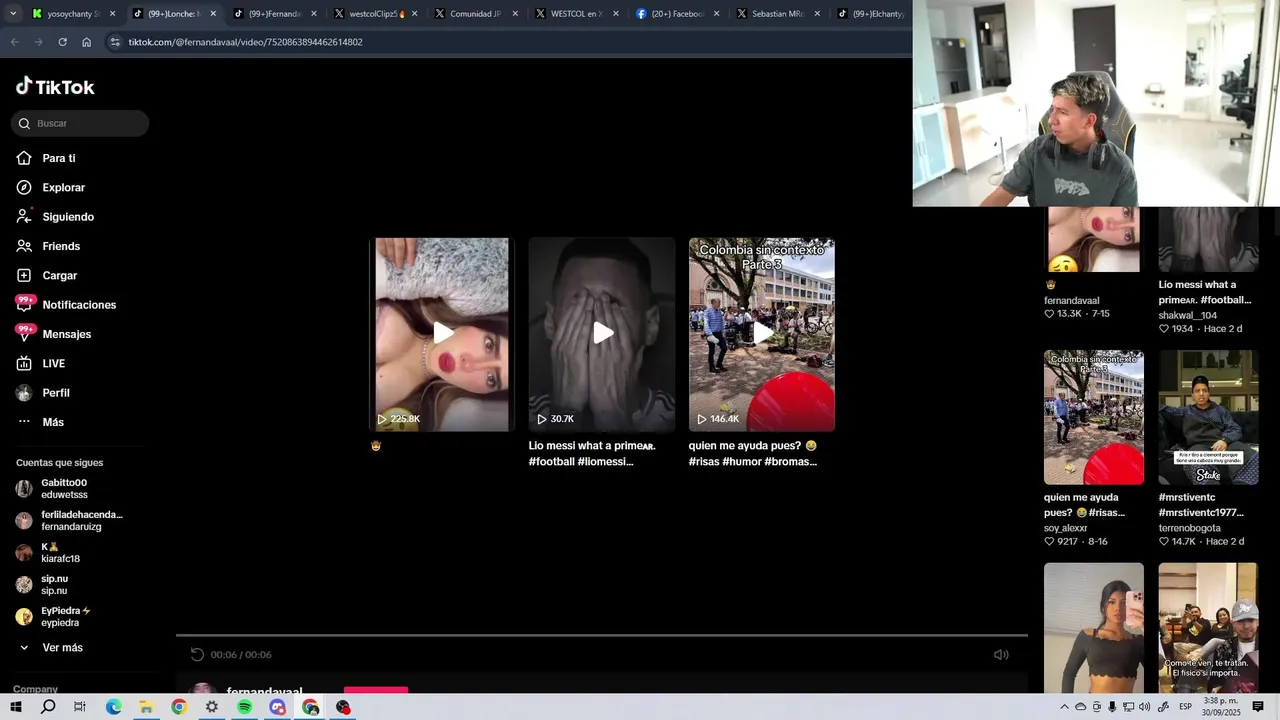Open site information icon in address bar
1280x720 pixels.
[114, 42]
